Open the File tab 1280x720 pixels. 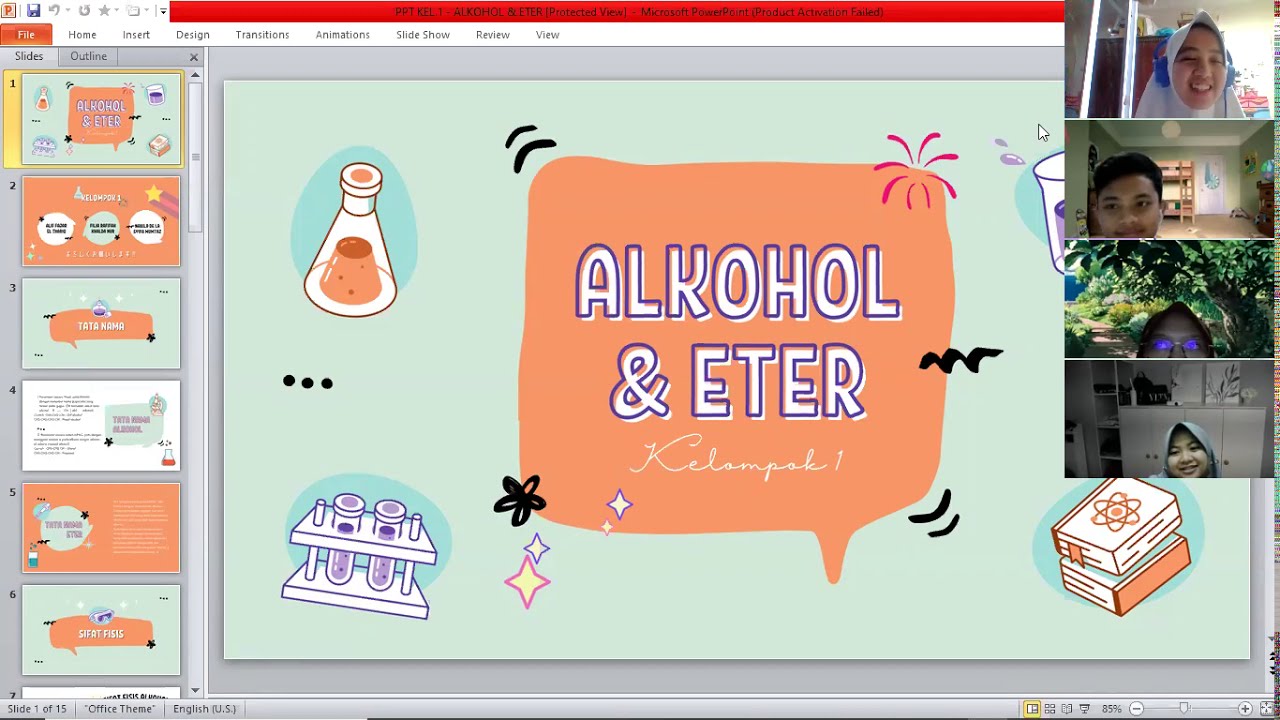(x=26, y=35)
